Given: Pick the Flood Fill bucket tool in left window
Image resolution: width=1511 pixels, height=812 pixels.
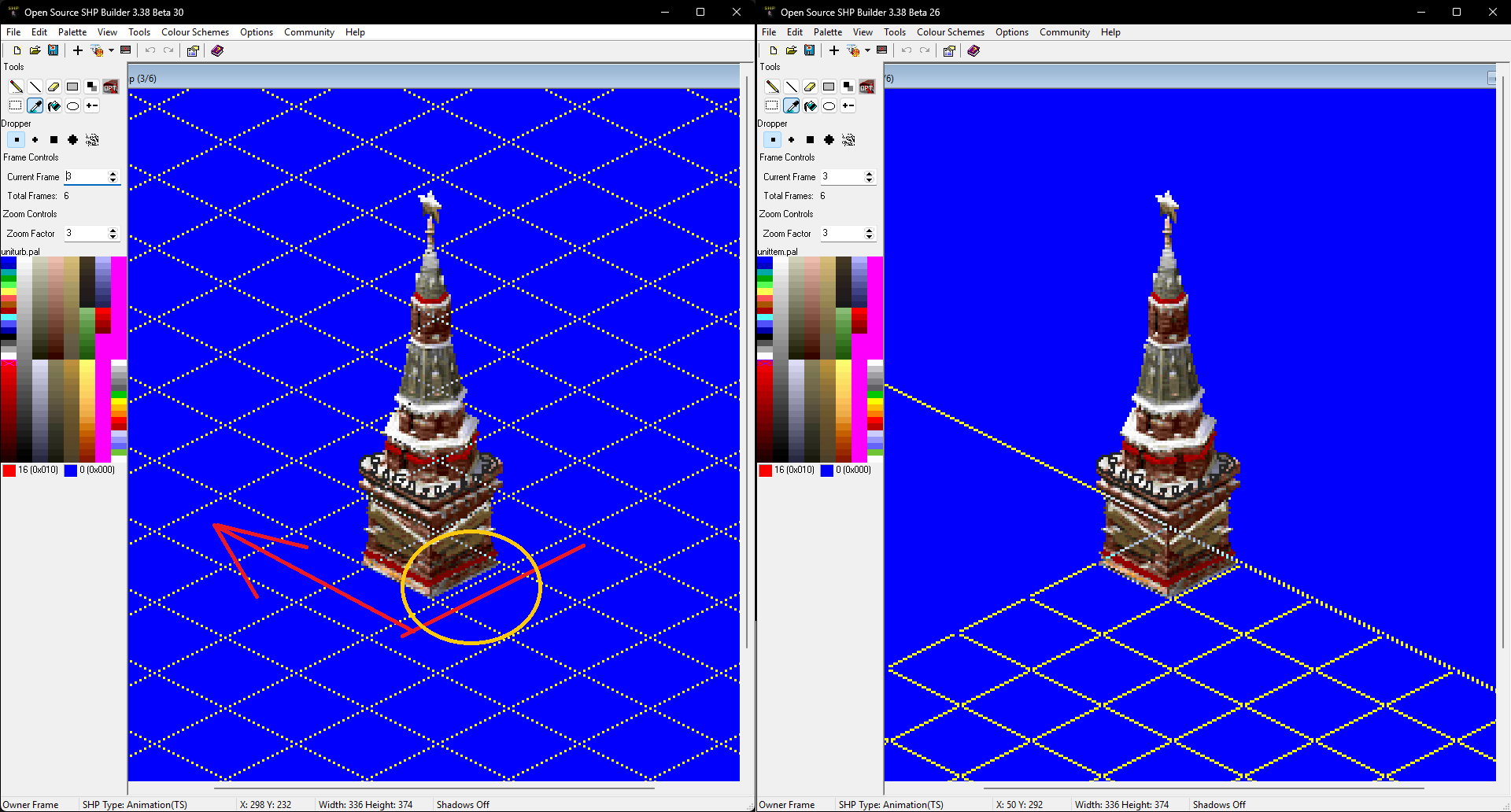Looking at the screenshot, I should tap(54, 106).
